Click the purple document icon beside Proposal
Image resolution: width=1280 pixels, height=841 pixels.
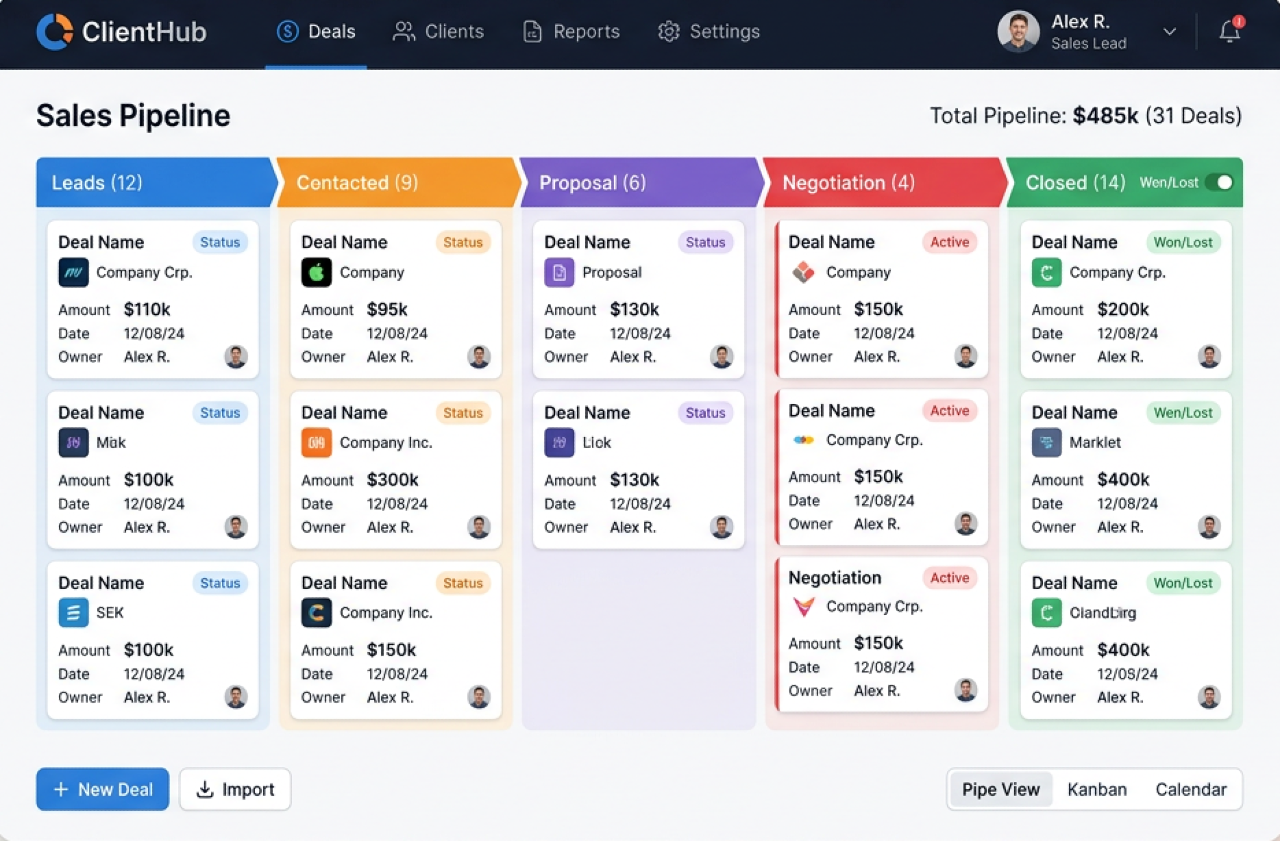559,272
